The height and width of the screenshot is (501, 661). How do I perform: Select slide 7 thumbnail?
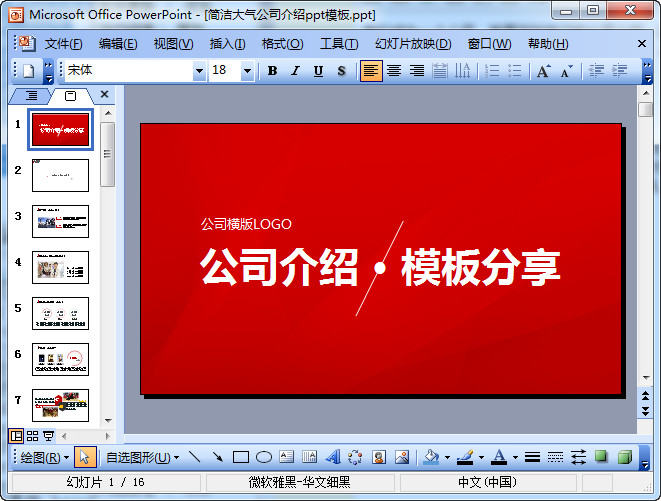pyautogui.click(x=60, y=405)
